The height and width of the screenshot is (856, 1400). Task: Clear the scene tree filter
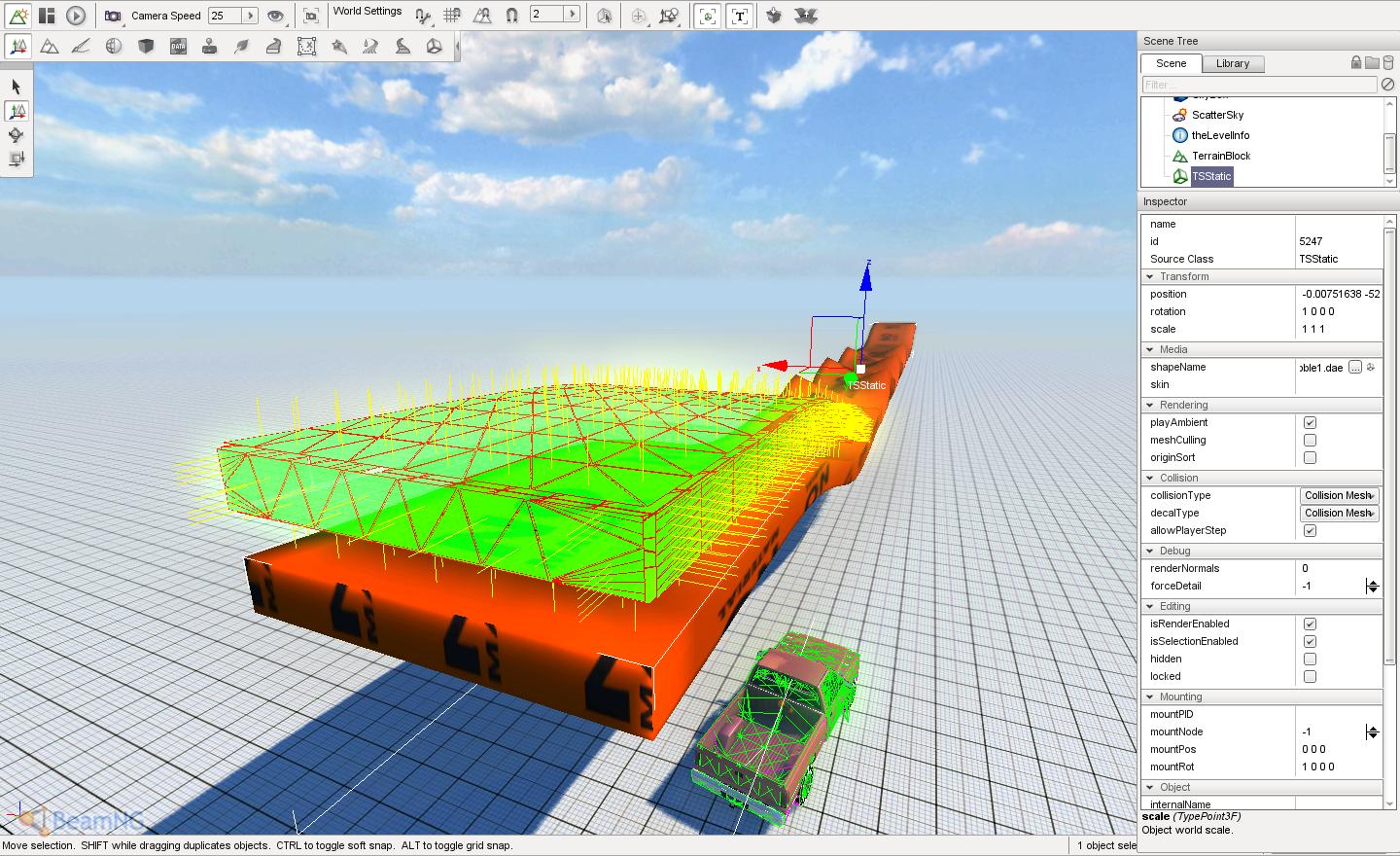coord(1388,85)
